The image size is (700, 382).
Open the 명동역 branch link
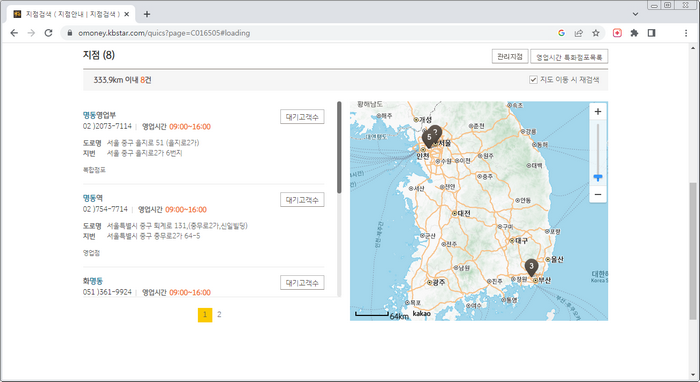(93, 198)
